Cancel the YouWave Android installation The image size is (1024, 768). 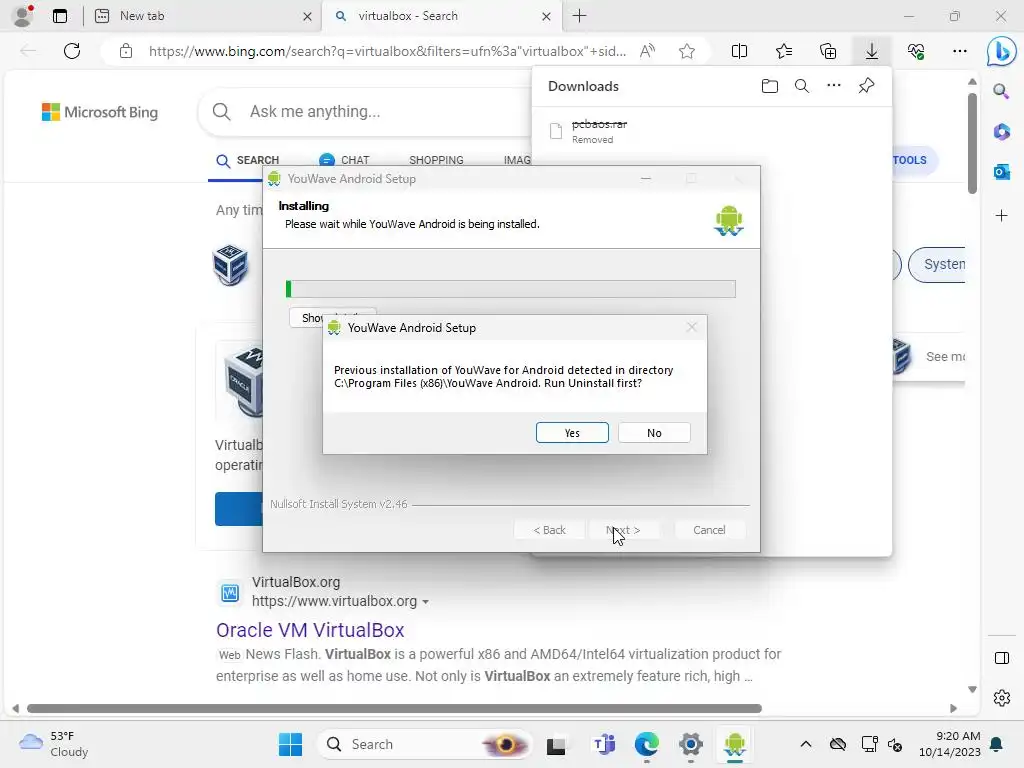[x=709, y=530]
